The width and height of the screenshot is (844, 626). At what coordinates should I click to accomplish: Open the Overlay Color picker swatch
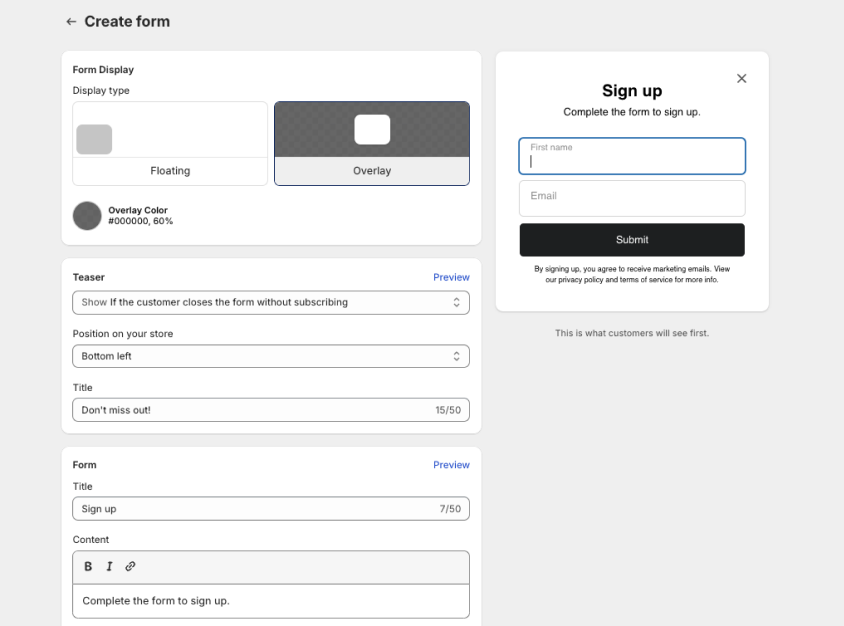tap(87, 216)
